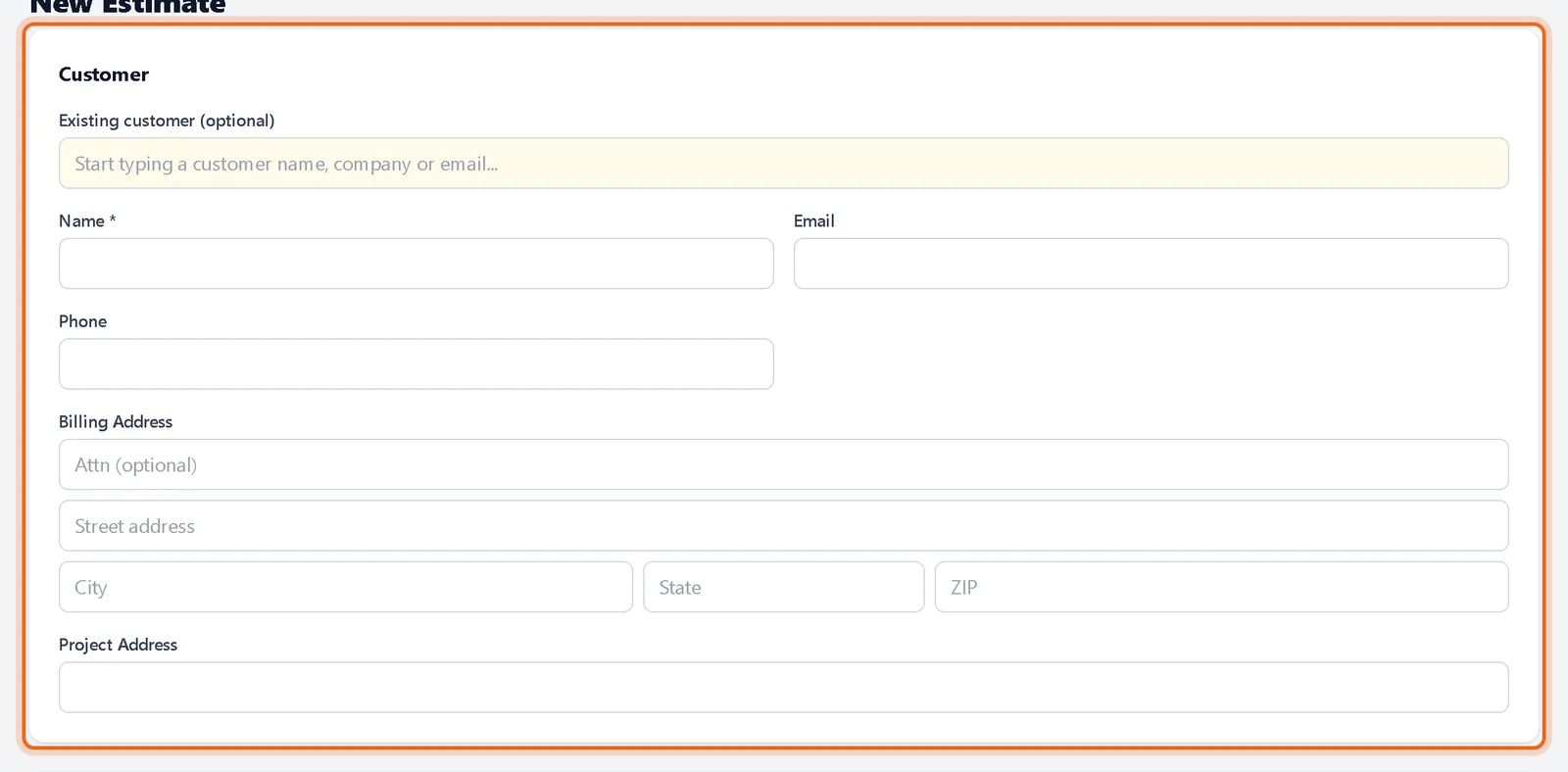Image resolution: width=1568 pixels, height=772 pixels.
Task: Click the Billing Address label
Action: point(116,422)
